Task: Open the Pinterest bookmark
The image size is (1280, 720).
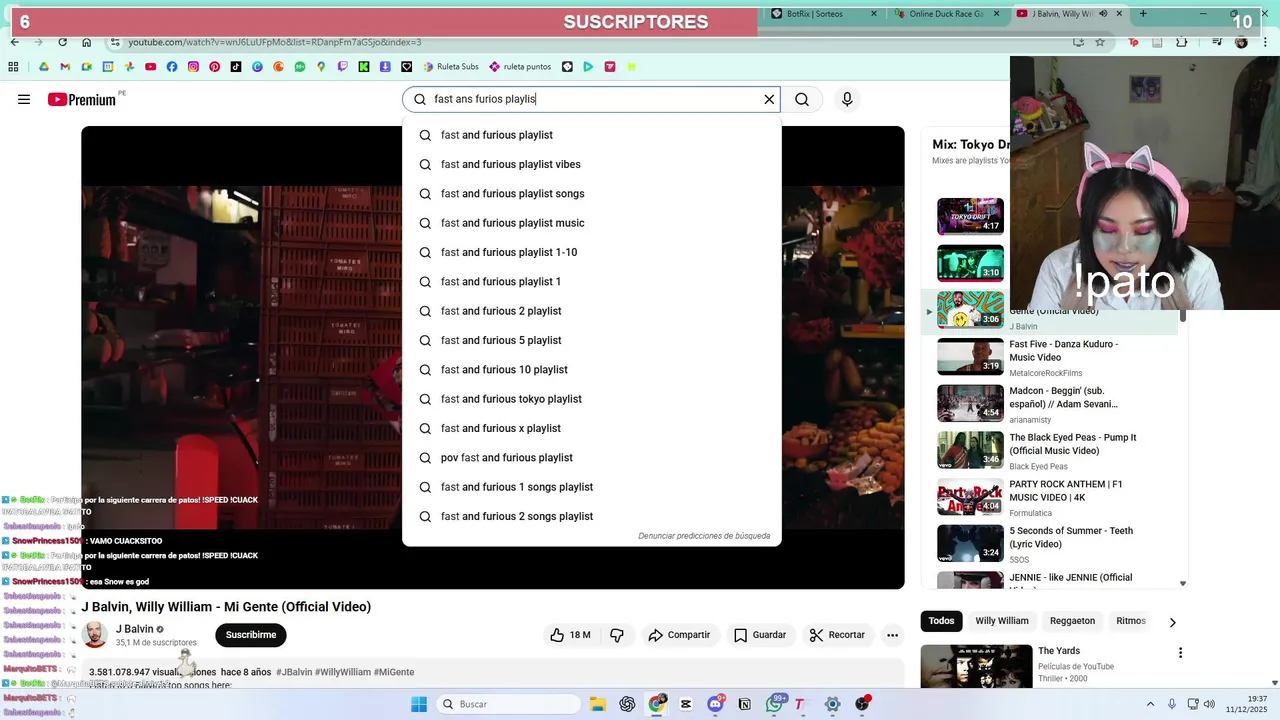Action: click(x=214, y=67)
